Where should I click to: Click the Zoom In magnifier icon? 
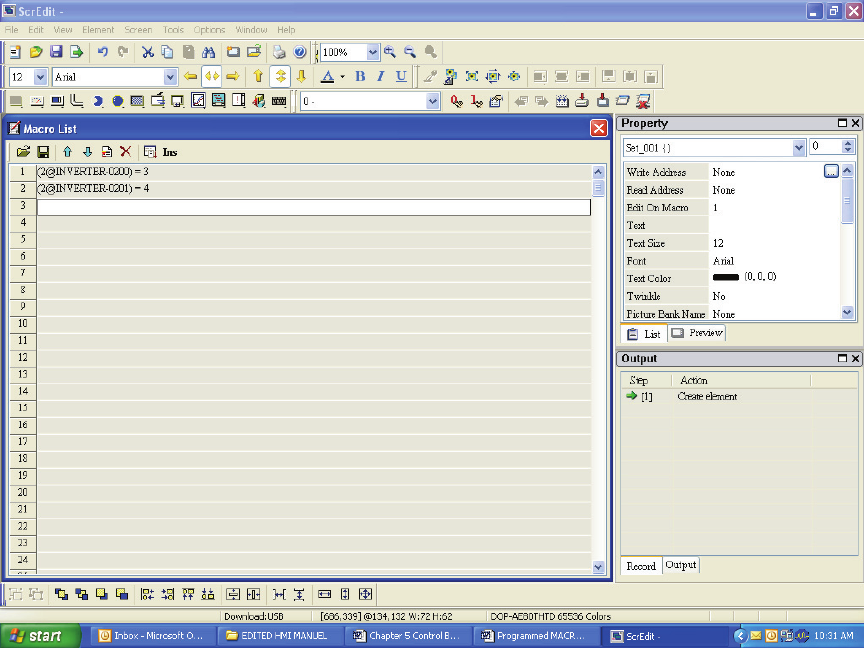point(390,52)
